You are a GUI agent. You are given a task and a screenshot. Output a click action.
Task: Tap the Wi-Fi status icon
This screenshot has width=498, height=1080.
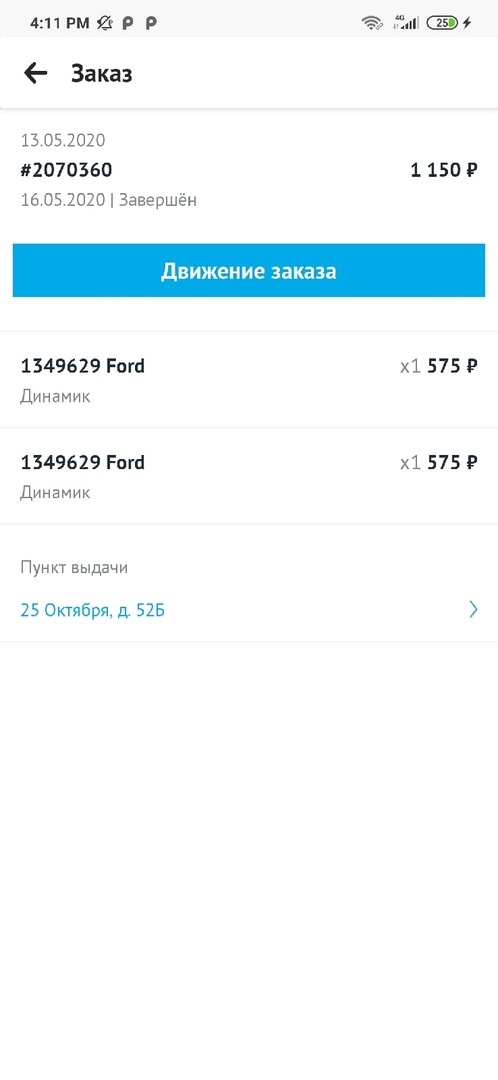[372, 23]
